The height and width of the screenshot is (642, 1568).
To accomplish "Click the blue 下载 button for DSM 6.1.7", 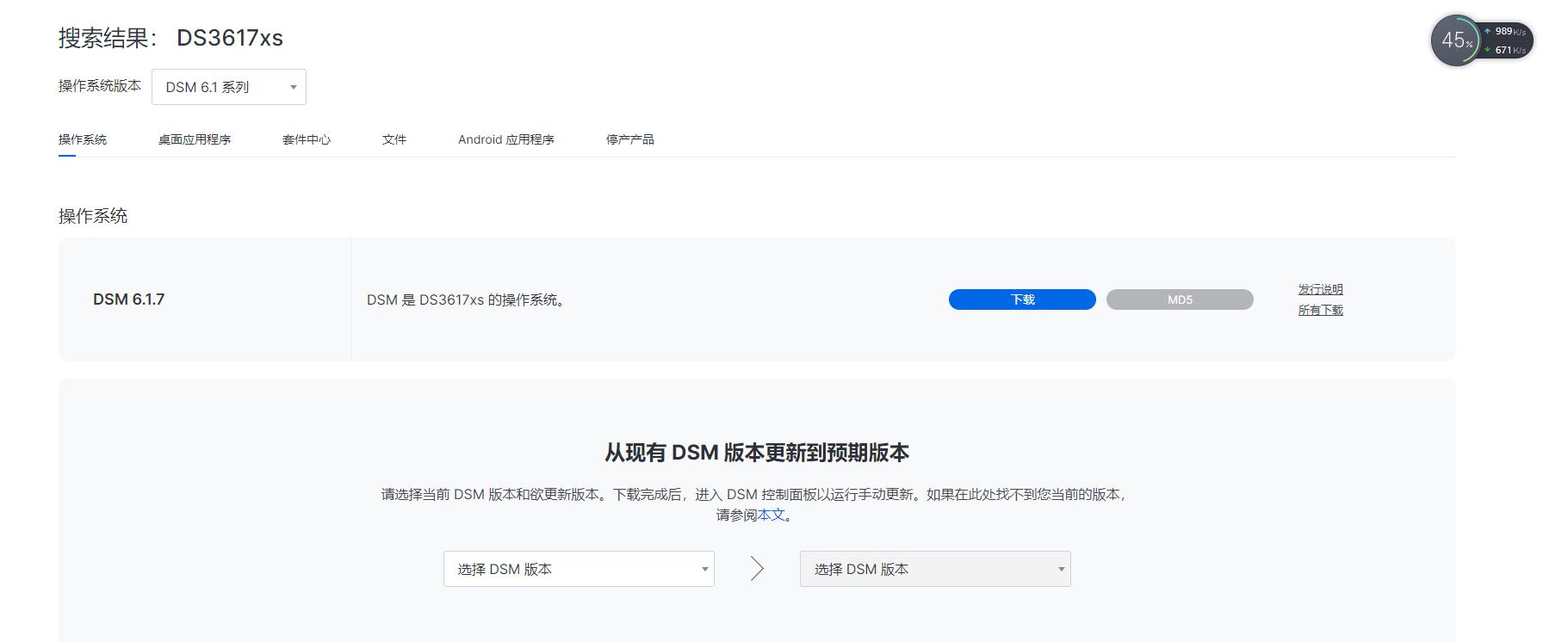I will pos(1022,299).
